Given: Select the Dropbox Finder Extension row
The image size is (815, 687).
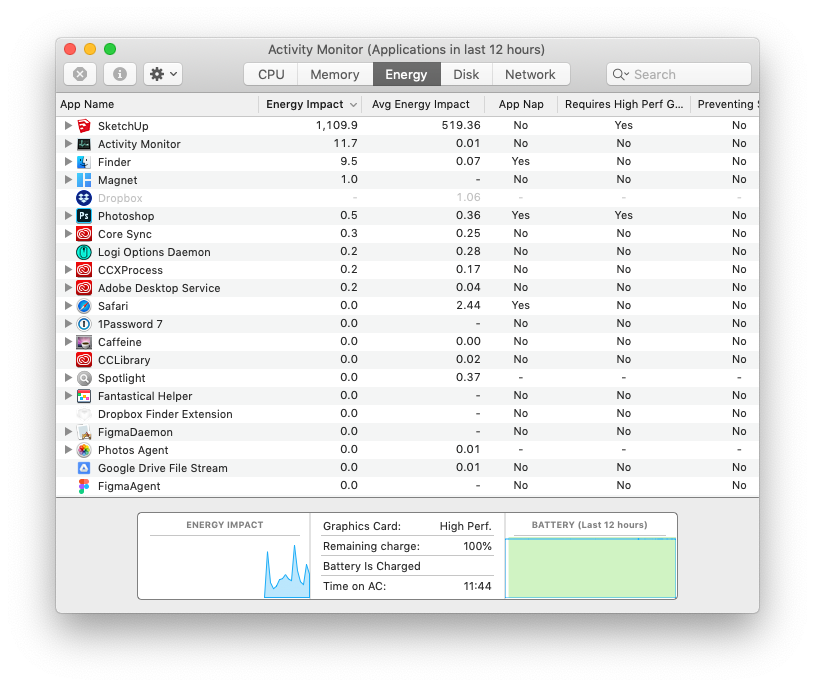Looking at the screenshot, I should coord(408,414).
